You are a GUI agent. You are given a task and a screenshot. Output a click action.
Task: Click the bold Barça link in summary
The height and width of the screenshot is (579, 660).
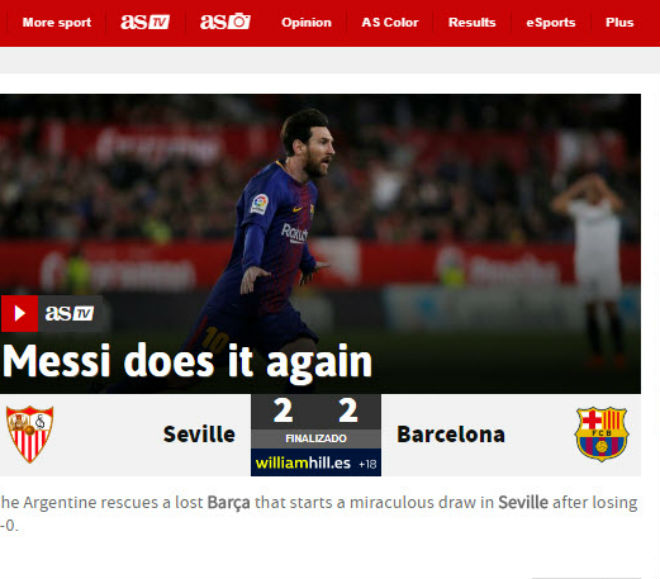229,502
